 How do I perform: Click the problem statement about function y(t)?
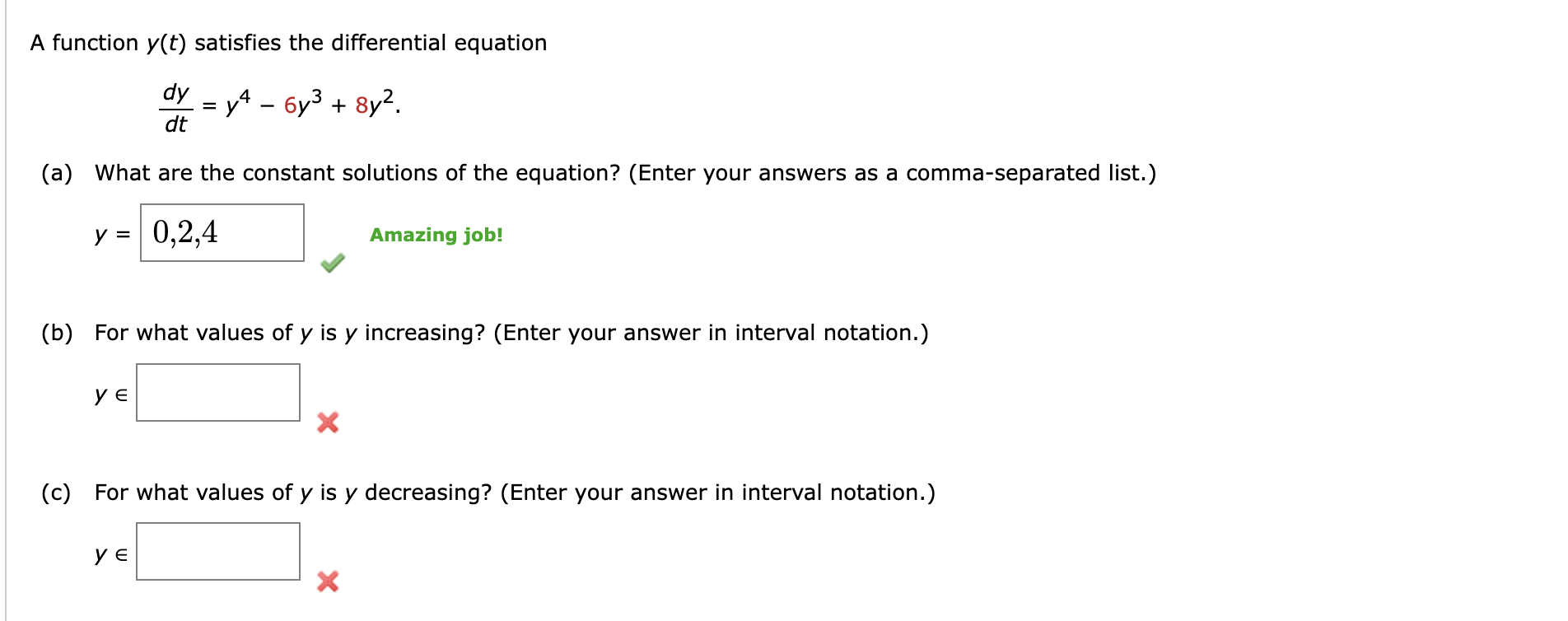(287, 42)
